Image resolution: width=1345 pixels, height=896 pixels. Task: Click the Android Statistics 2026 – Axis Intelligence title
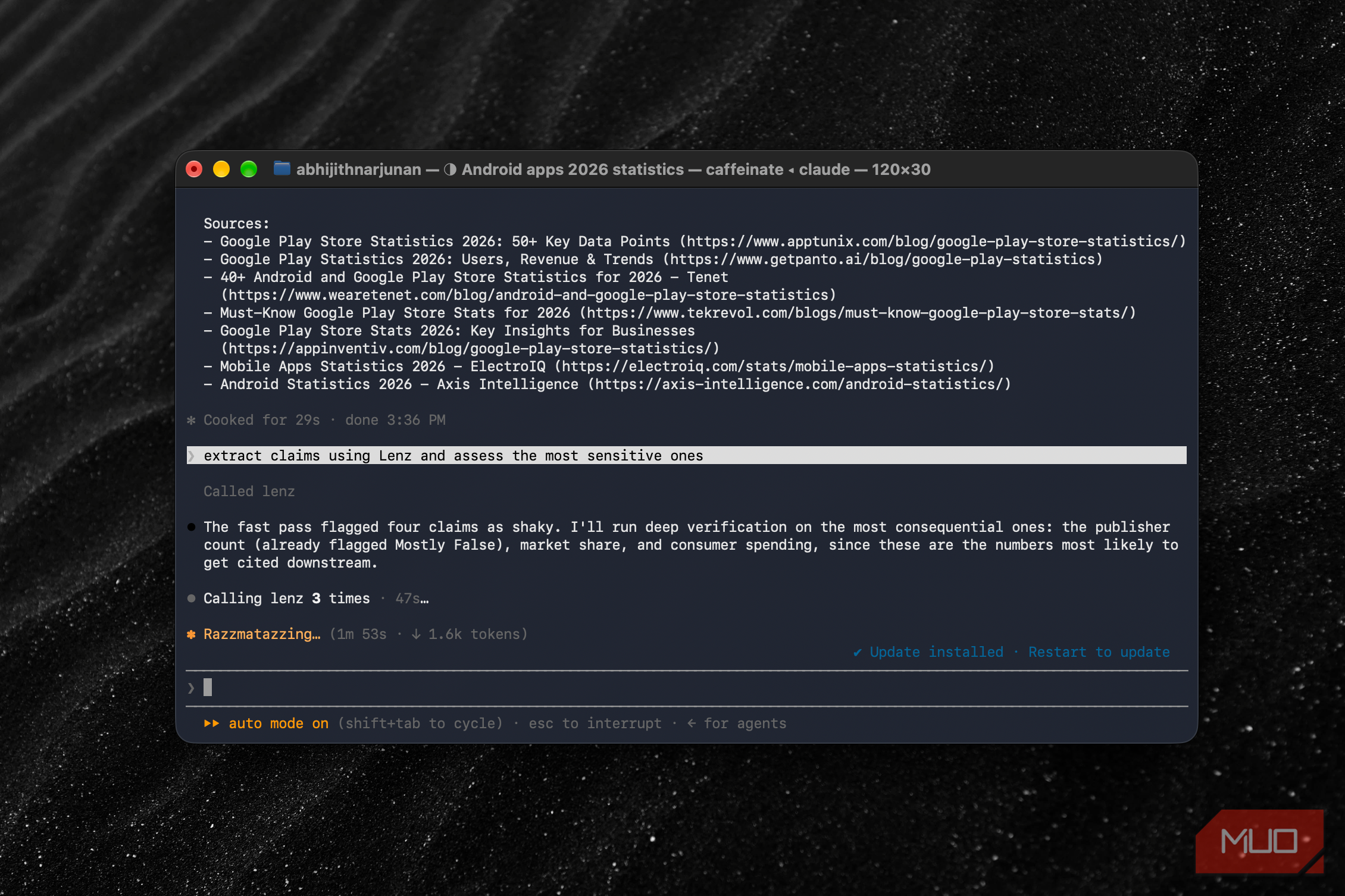coord(399,384)
